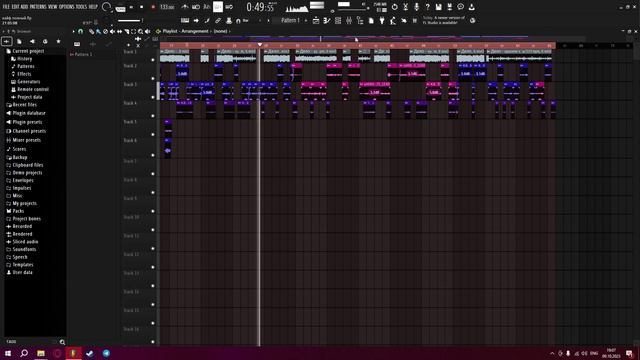This screenshot has height=360, width=640.
Task: Toggle the loop recording icon
Action: tap(229, 7)
